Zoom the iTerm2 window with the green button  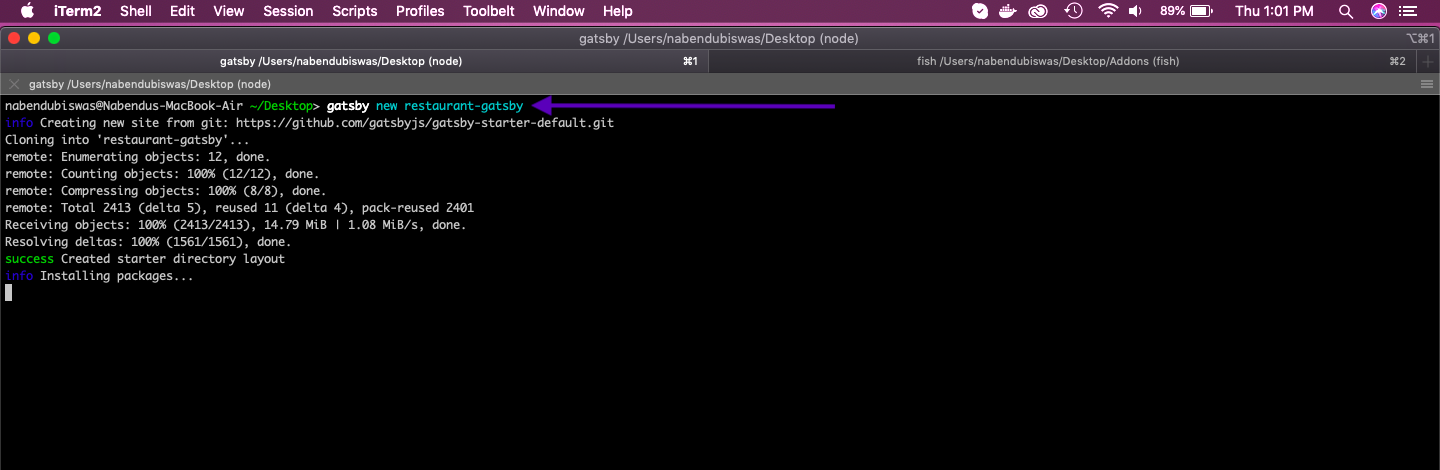(54, 38)
